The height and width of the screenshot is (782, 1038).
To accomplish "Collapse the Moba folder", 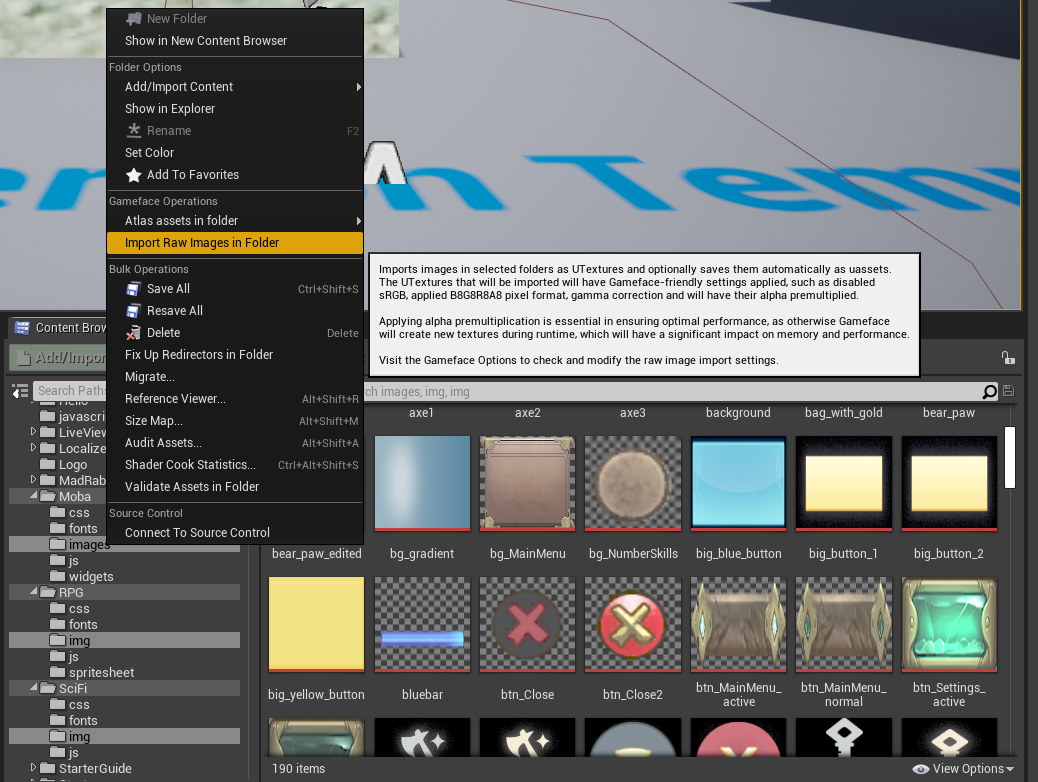I will click(x=34, y=495).
